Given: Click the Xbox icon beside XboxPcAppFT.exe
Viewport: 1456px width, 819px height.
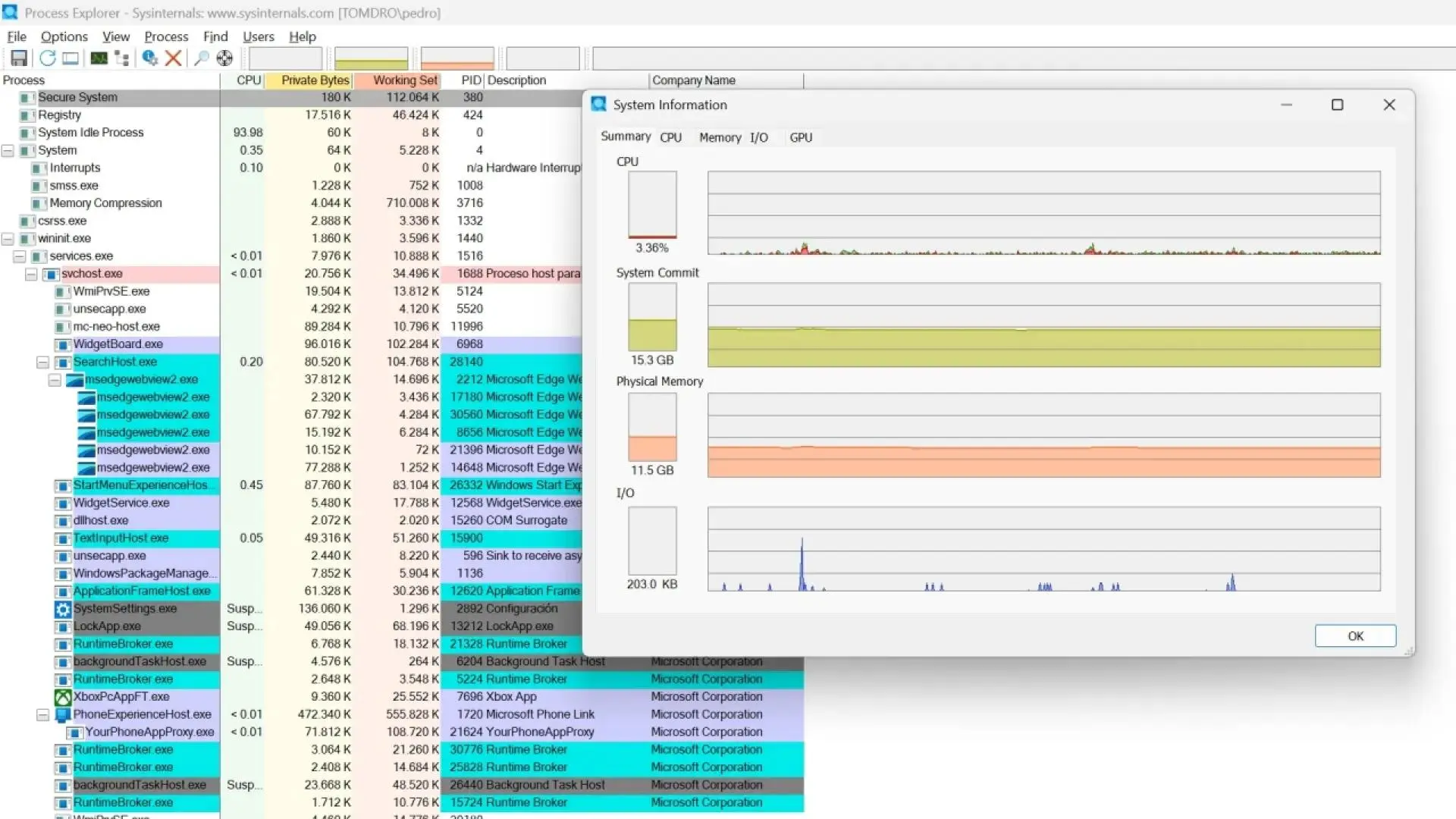Looking at the screenshot, I should (x=63, y=697).
